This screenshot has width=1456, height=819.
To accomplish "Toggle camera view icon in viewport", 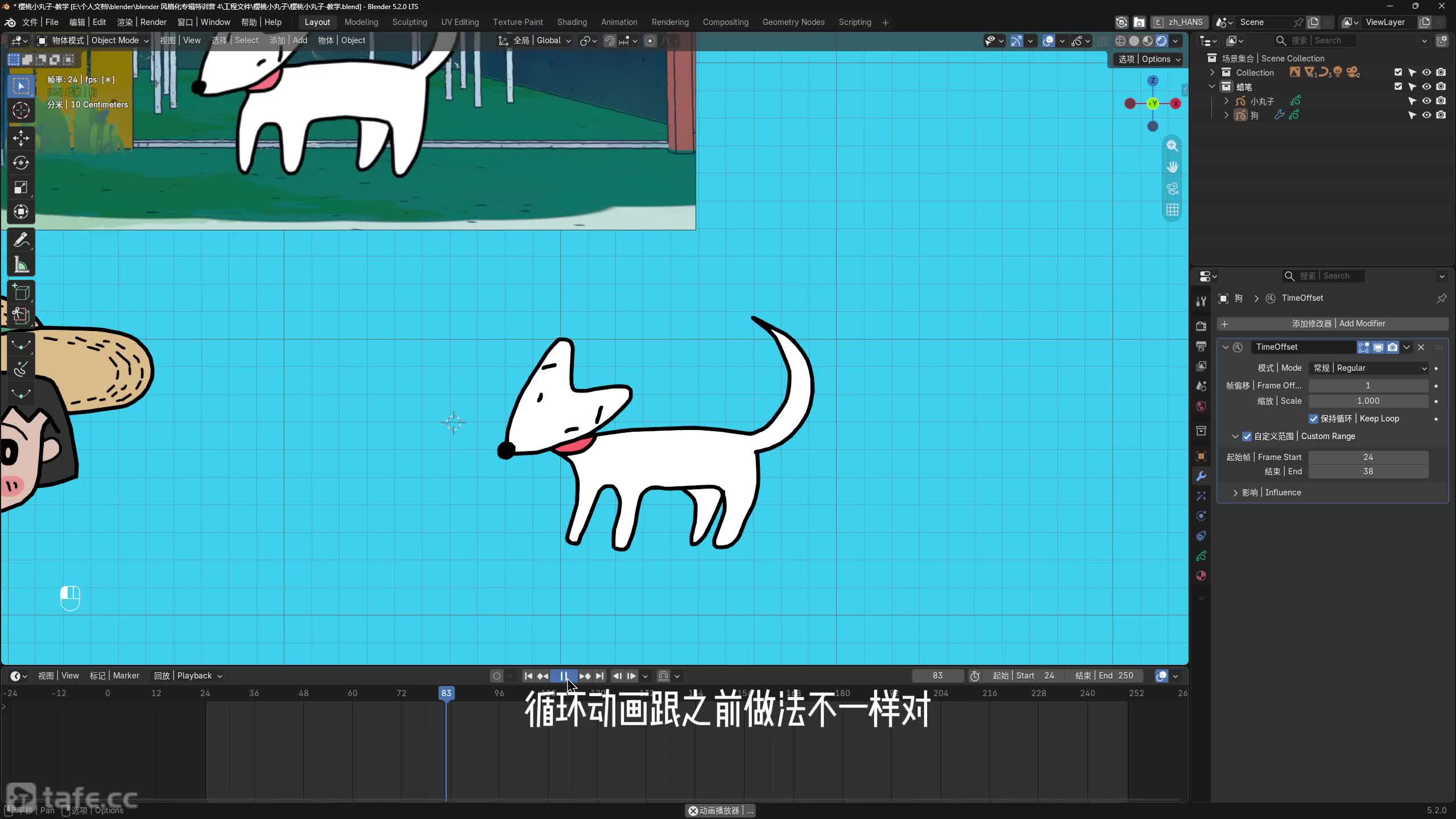I will pos(1172,188).
